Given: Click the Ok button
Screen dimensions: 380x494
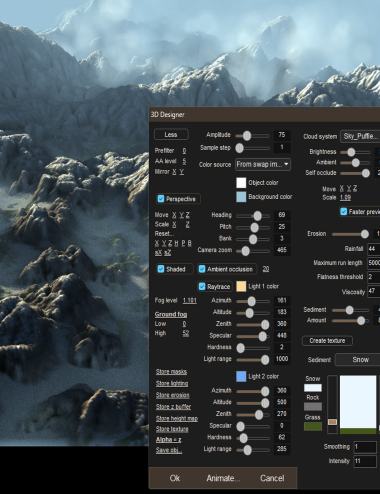Looking at the screenshot, I should pos(175,478).
